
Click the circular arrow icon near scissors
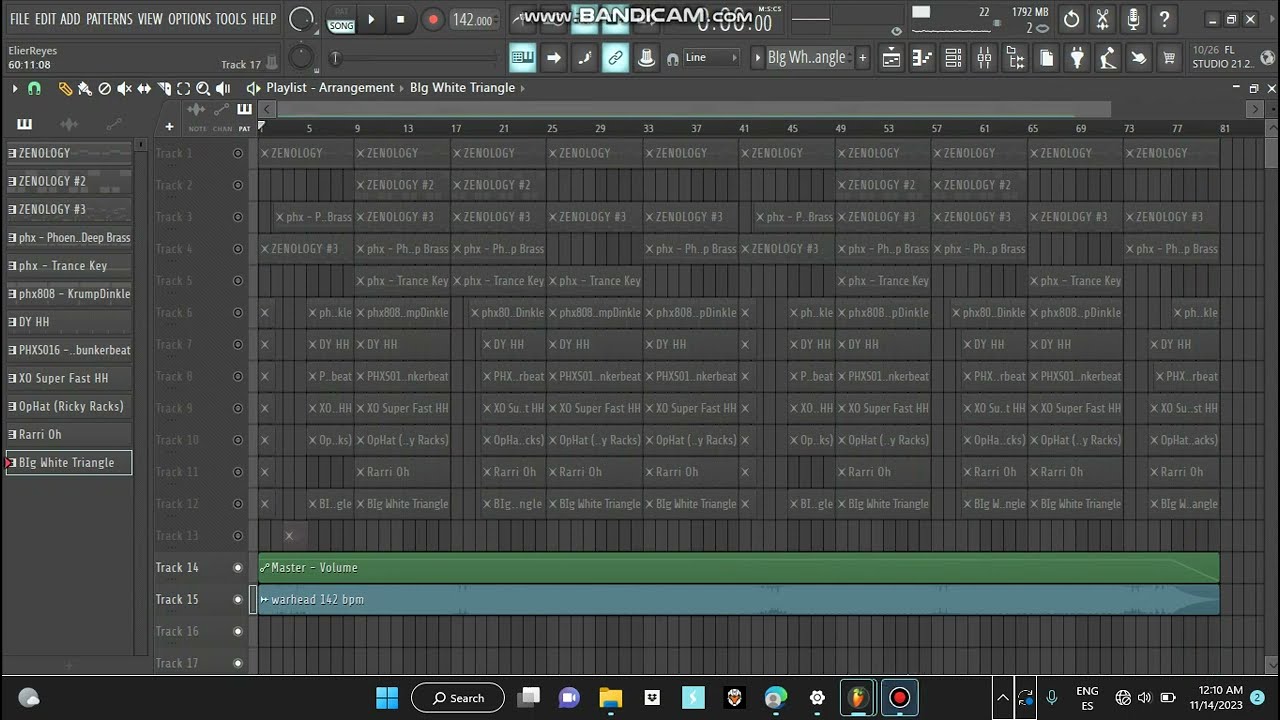tap(1071, 19)
